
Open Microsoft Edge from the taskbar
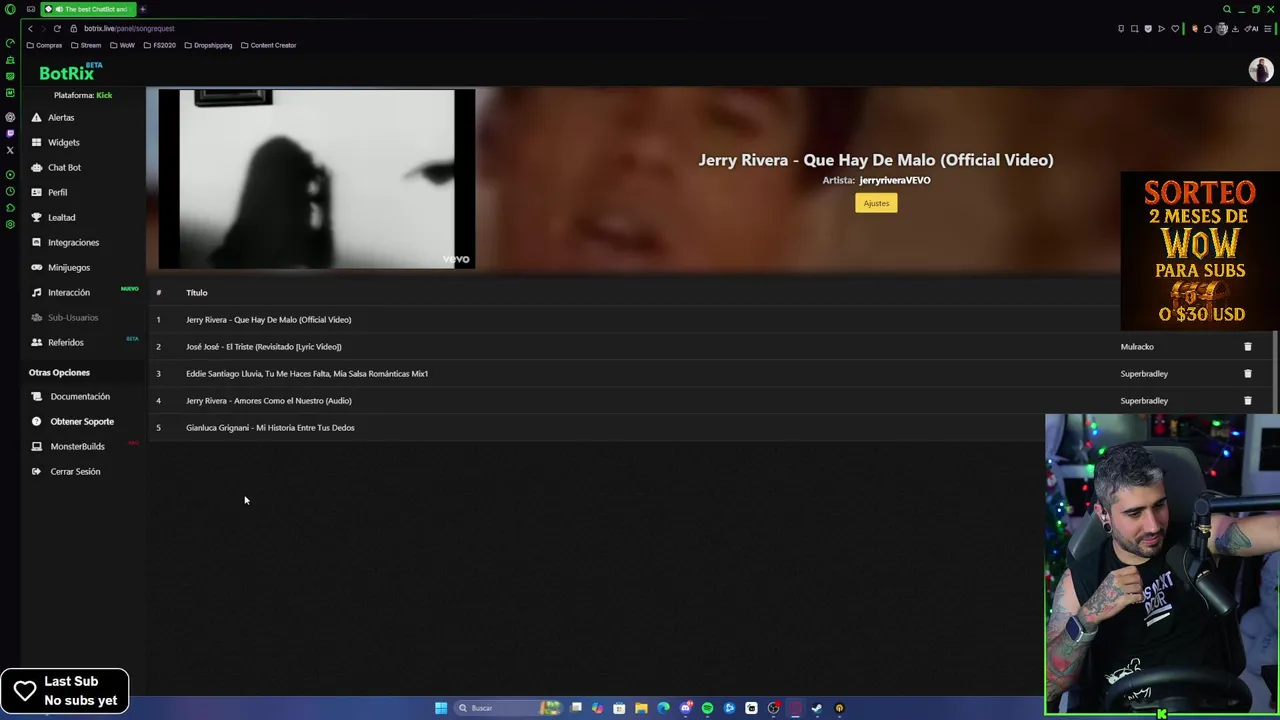663,708
